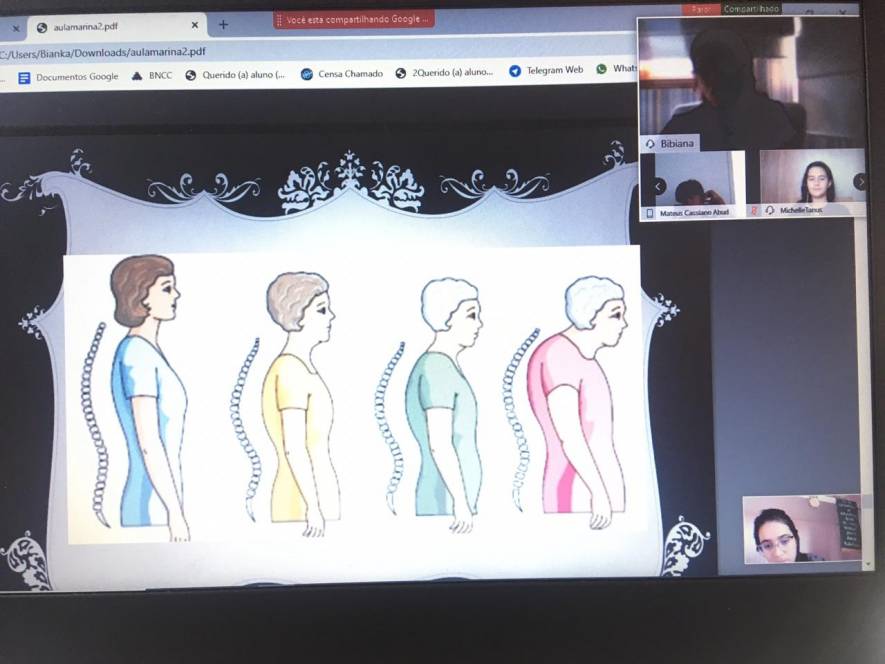Click the self-view camera preview thumbnail
Screen dimensions: 885x664
(801, 529)
